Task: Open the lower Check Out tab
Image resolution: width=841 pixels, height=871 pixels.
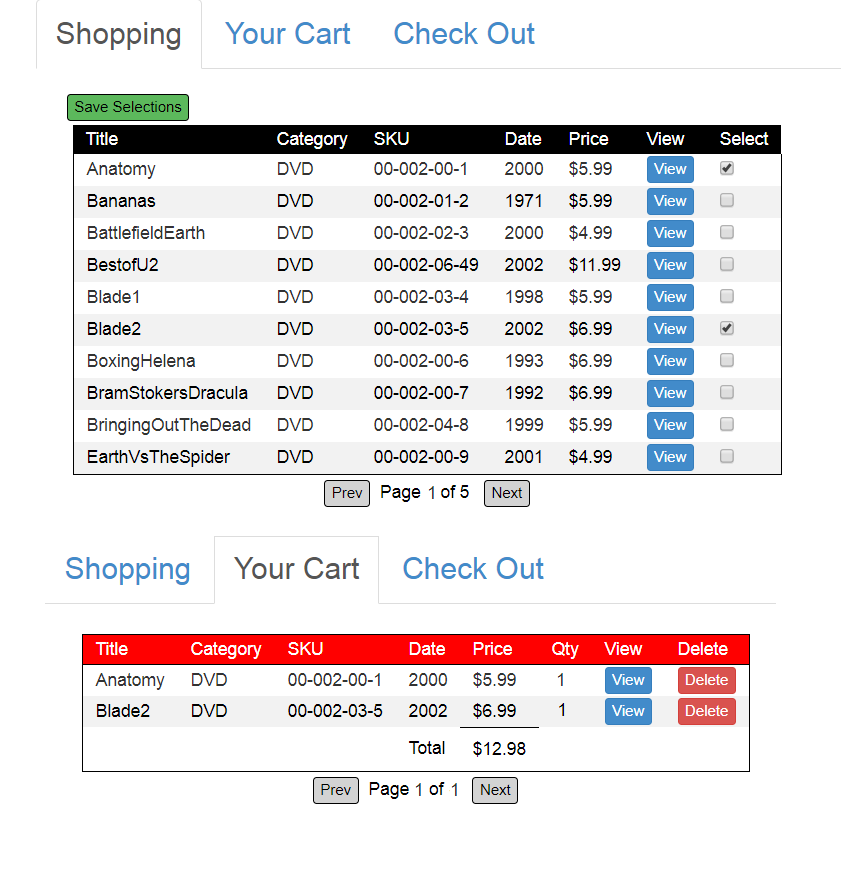Action: point(473,569)
